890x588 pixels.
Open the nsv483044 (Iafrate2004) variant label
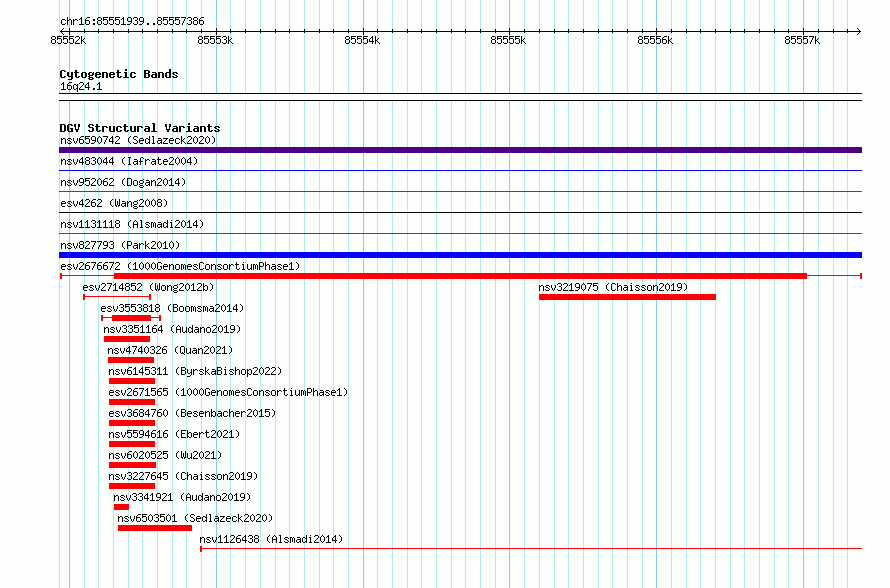point(129,161)
